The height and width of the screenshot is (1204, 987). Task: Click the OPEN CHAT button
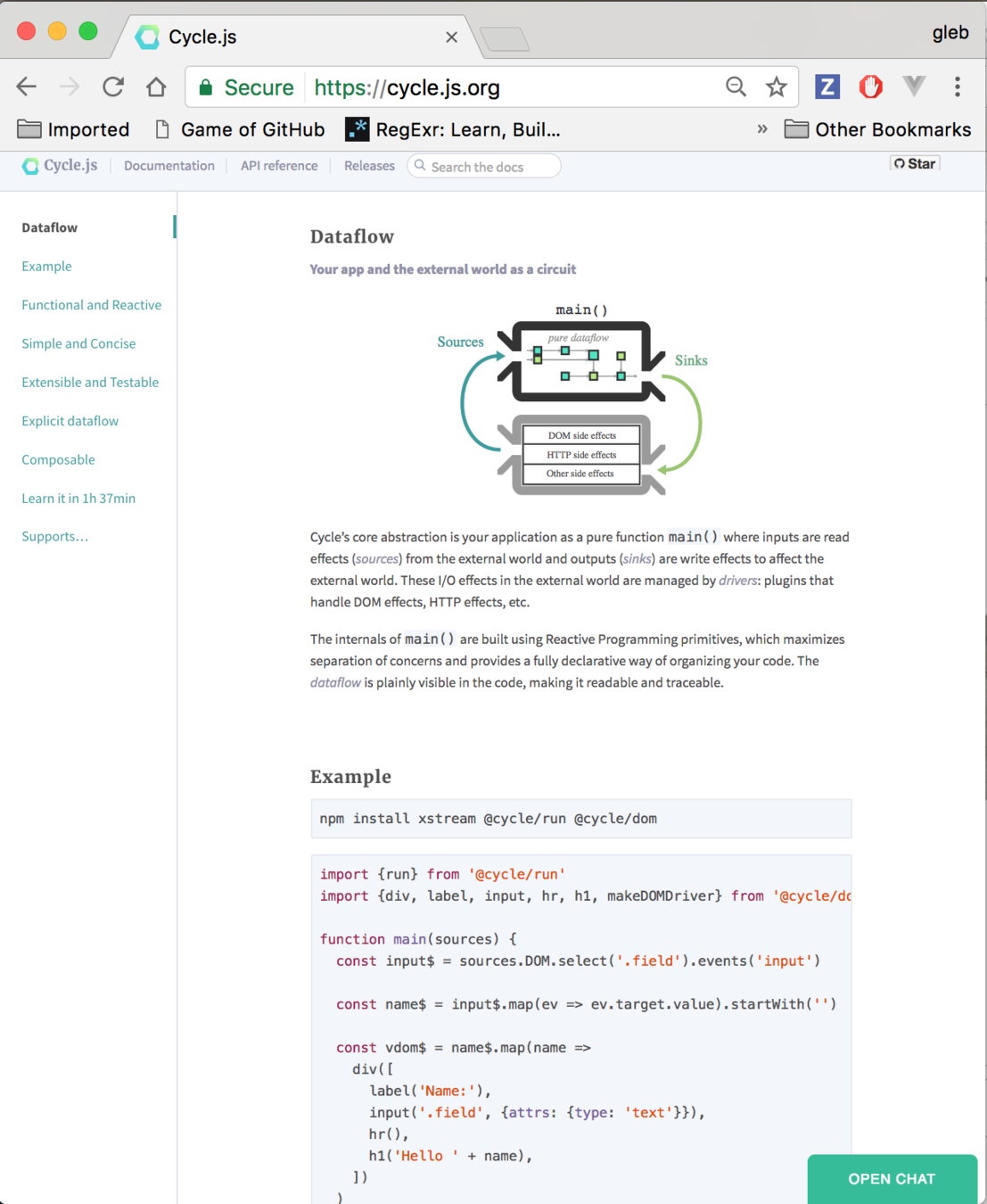pyautogui.click(x=892, y=1179)
